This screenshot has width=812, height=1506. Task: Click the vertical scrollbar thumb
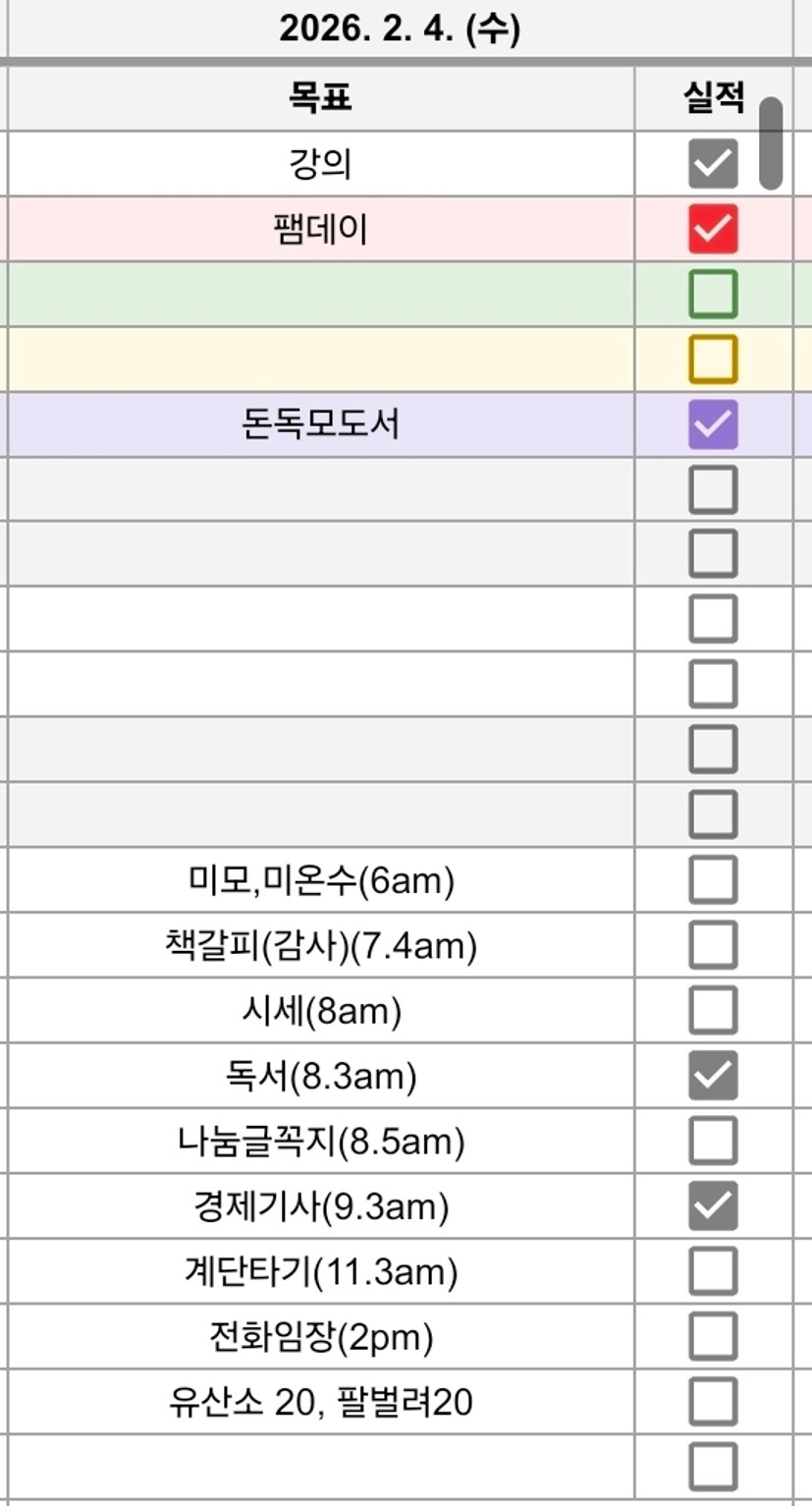pyautogui.click(x=772, y=143)
